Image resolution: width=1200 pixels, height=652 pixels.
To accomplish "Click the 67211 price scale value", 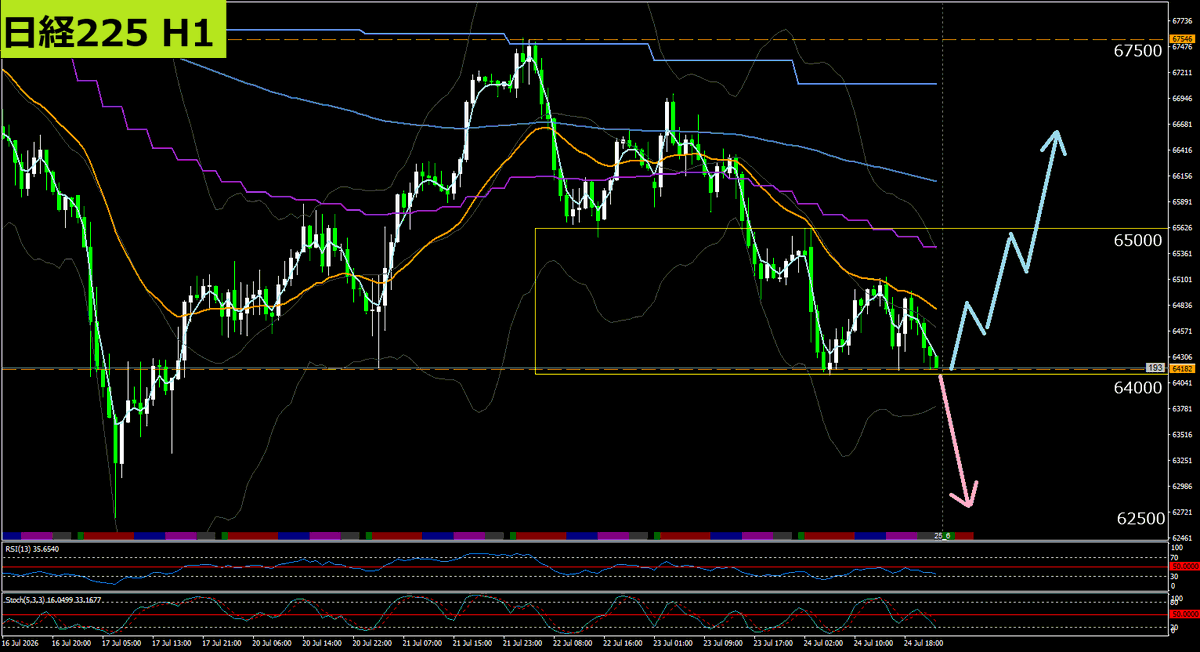I will pyautogui.click(x=1182, y=73).
